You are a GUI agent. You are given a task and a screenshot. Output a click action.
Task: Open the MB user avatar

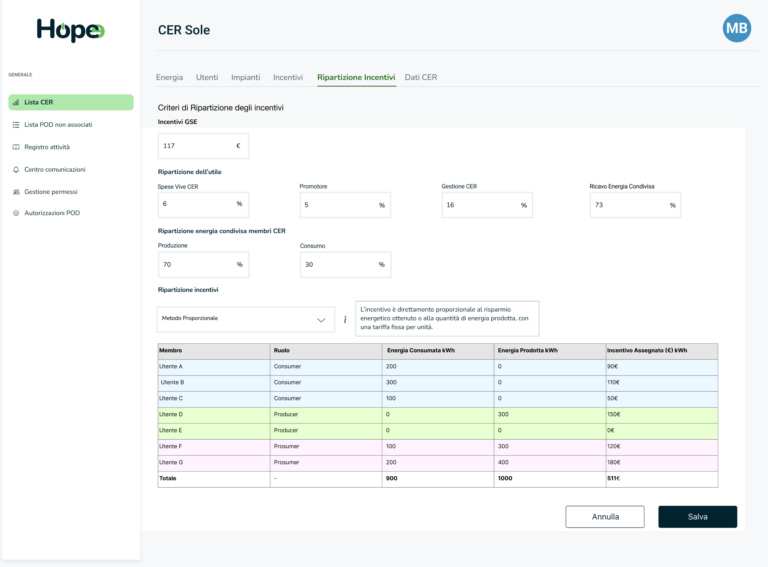[736, 29]
